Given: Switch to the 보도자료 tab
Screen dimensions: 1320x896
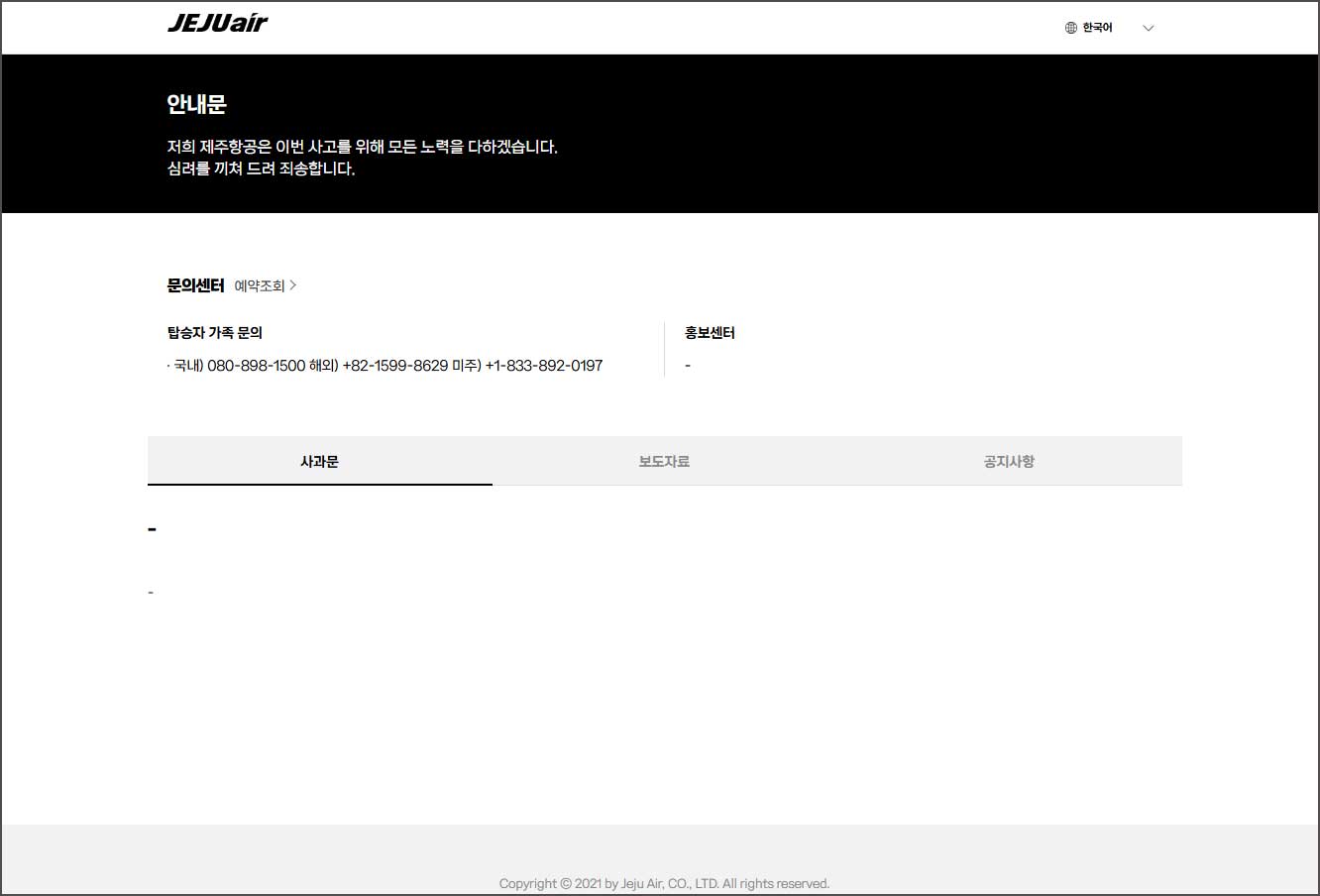Looking at the screenshot, I should tap(664, 461).
